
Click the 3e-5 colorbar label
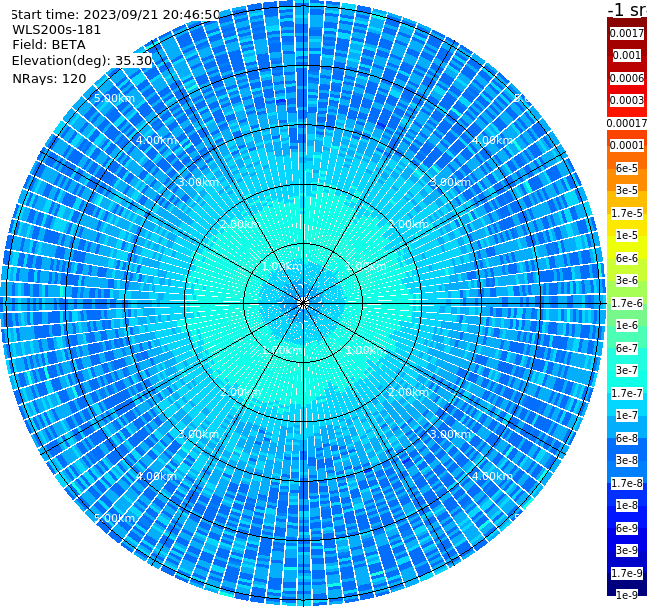[627, 190]
